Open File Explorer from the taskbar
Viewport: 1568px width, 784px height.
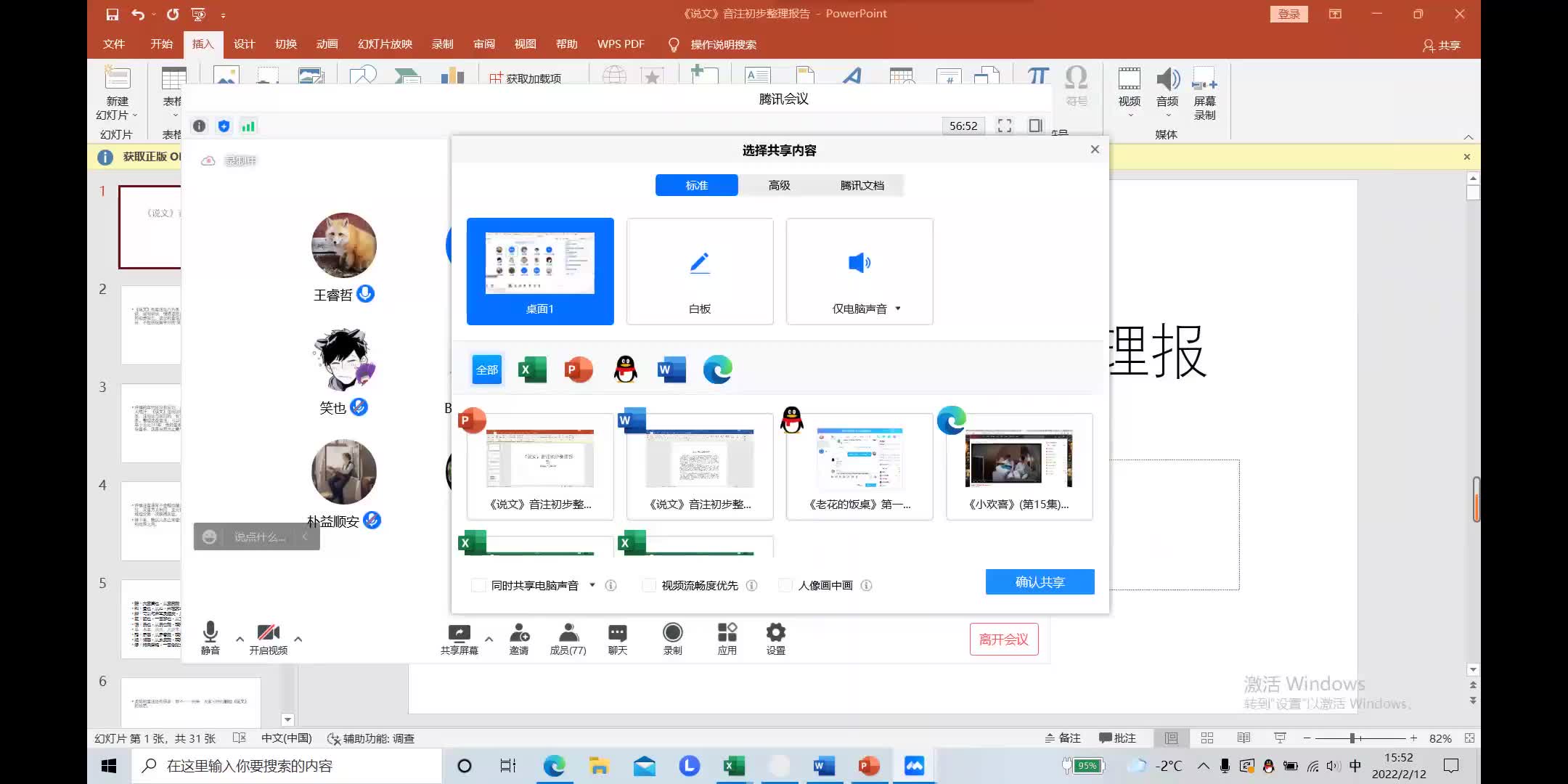coord(599,766)
